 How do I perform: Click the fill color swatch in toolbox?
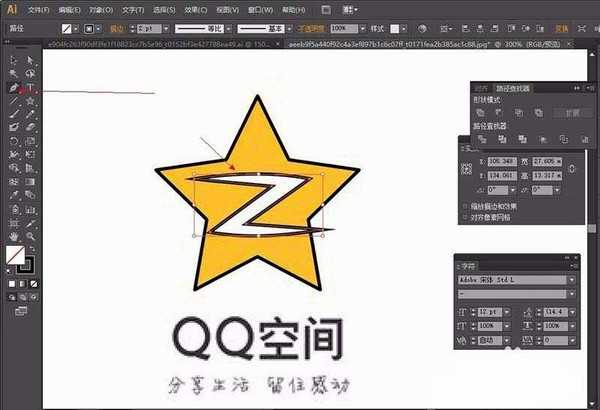pyautogui.click(x=14, y=256)
